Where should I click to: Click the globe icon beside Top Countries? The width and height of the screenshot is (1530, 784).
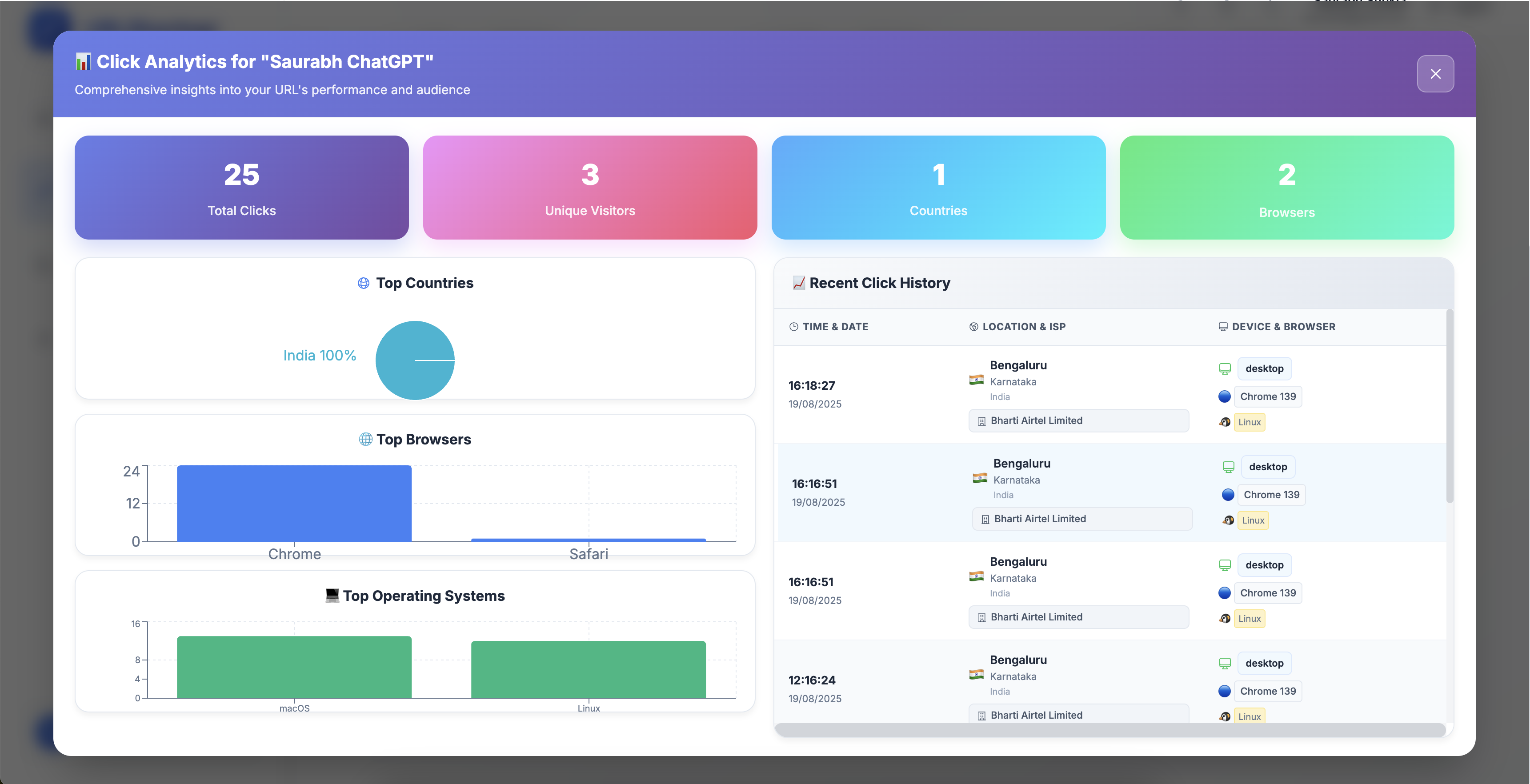[x=364, y=283]
